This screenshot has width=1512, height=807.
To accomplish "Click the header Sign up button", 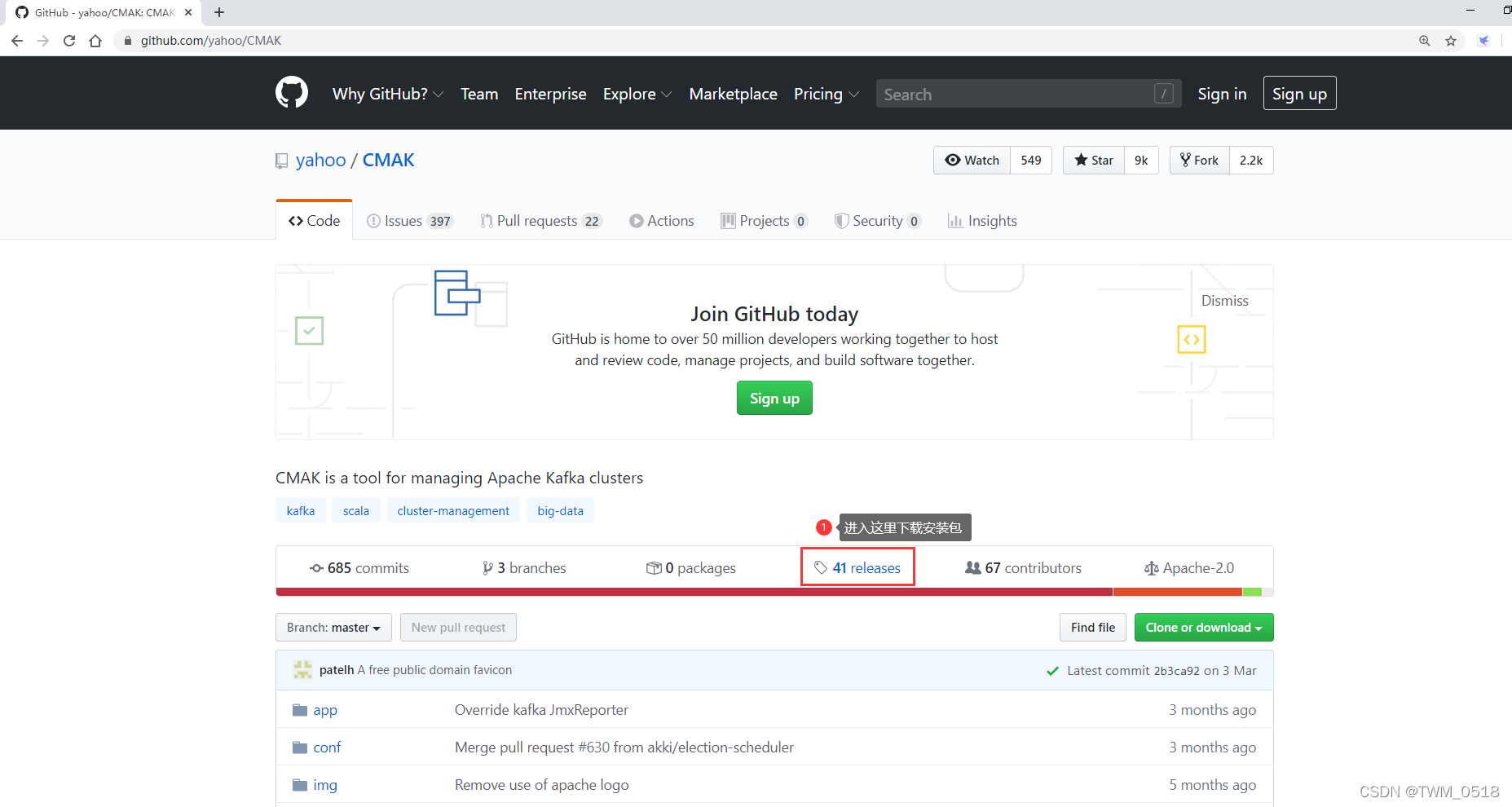I will [1299, 94].
